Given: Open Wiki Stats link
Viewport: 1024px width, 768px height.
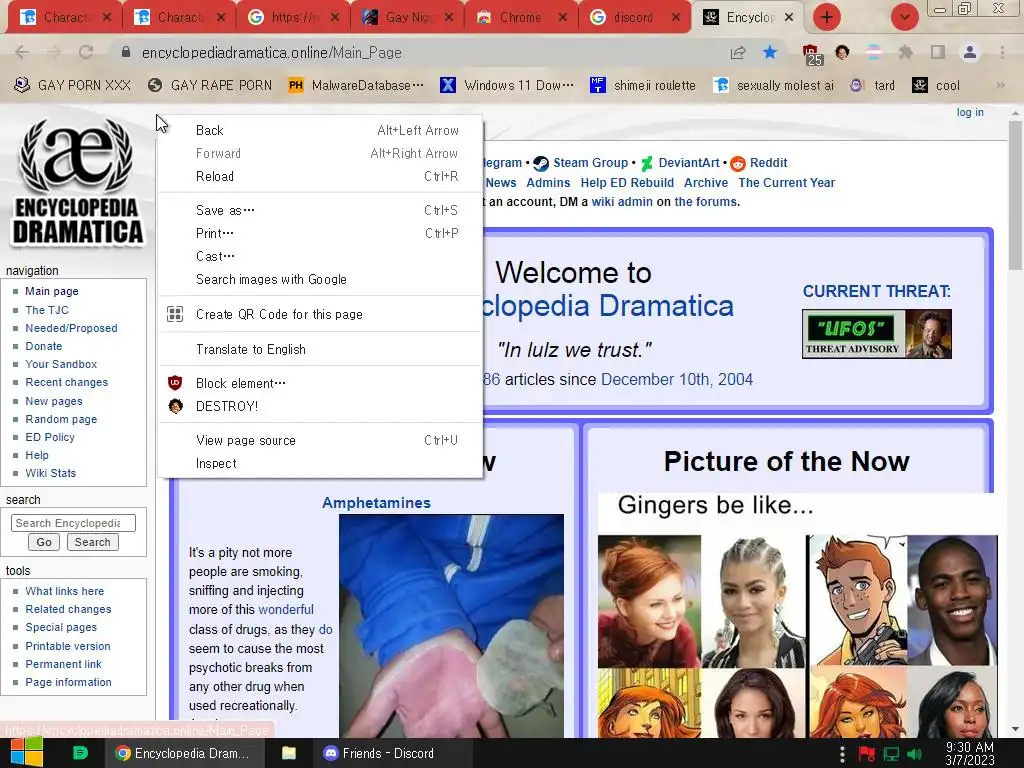Looking at the screenshot, I should point(50,473).
